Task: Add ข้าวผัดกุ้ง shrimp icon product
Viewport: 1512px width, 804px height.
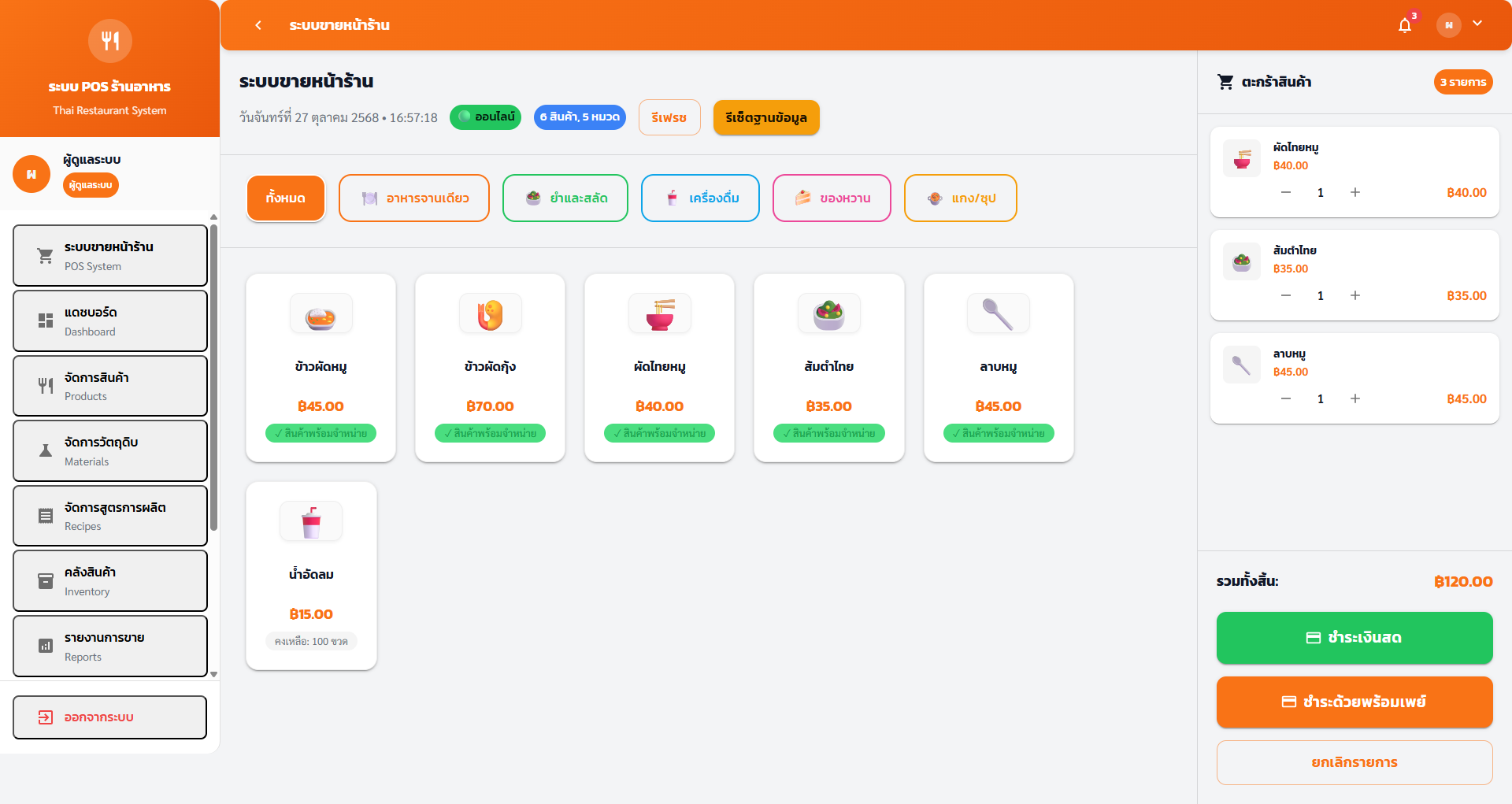Action: (x=490, y=315)
